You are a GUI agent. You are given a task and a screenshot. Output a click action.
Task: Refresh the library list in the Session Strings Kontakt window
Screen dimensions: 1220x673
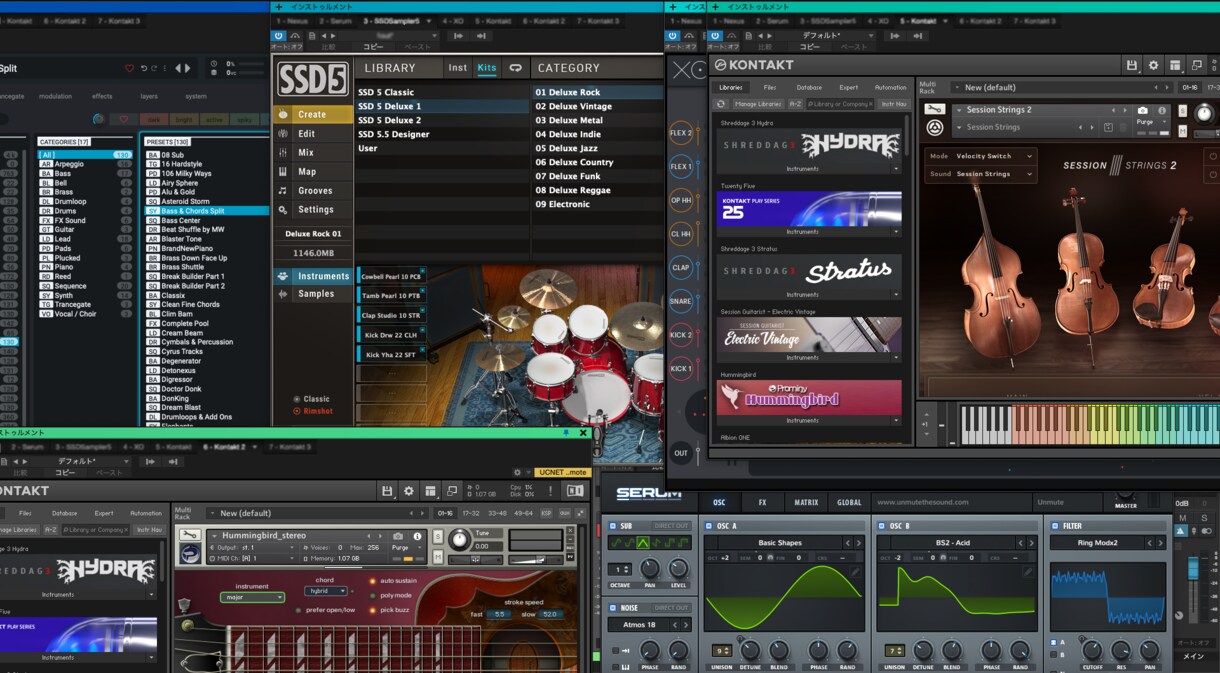coord(723,103)
